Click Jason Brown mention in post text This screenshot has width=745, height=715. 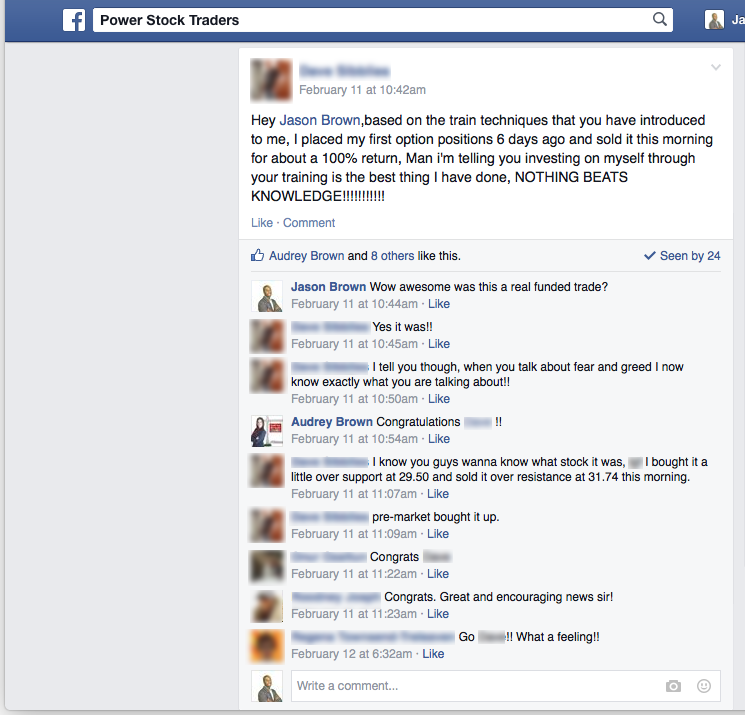coord(320,120)
